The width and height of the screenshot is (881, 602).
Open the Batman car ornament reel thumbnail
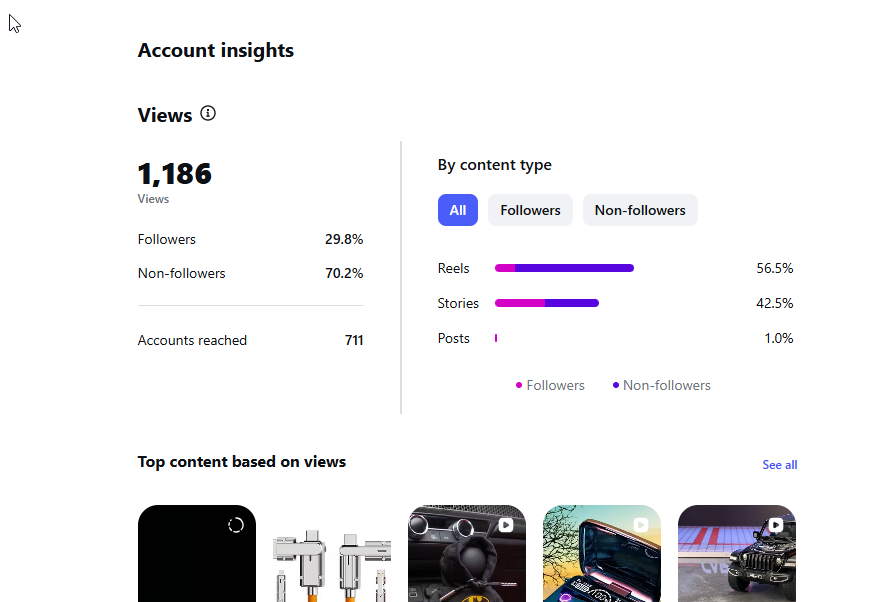point(467,554)
